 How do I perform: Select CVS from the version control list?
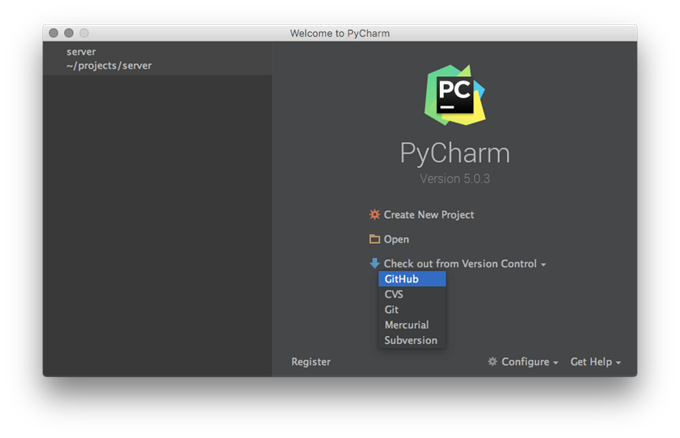click(x=412, y=294)
